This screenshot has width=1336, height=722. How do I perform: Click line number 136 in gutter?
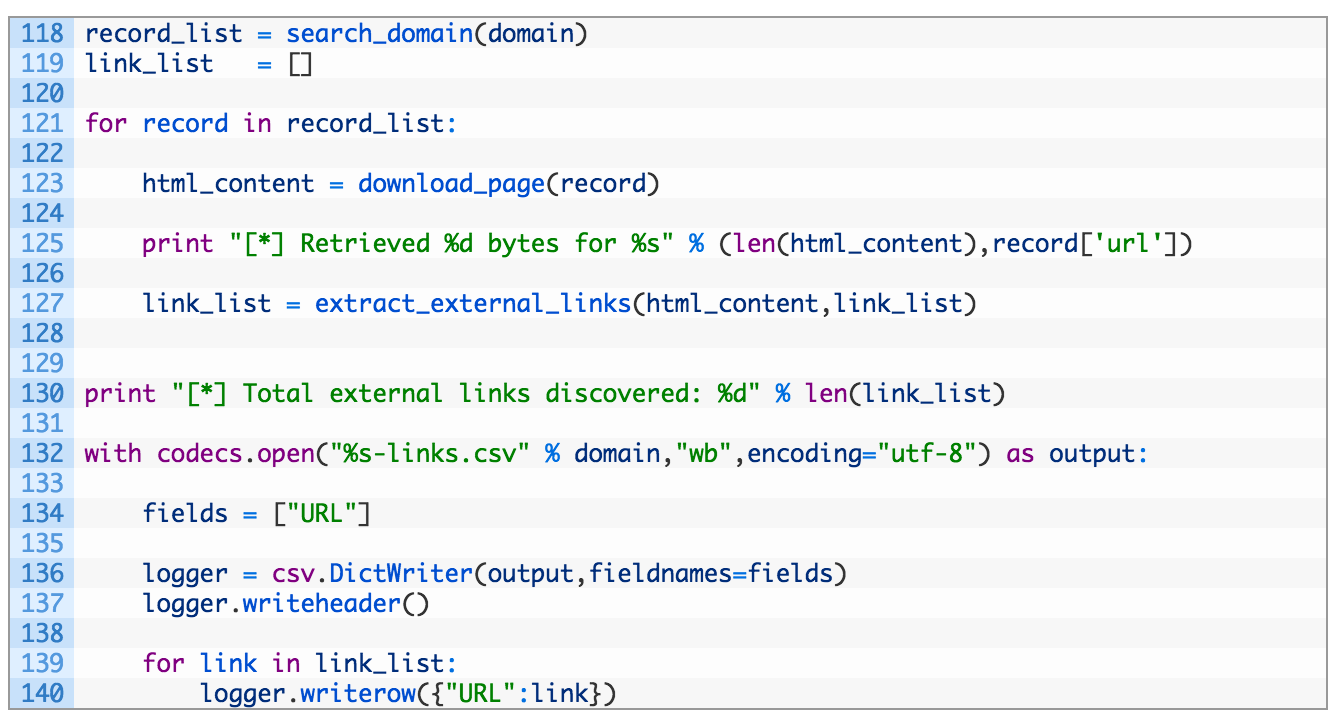tap(42, 574)
